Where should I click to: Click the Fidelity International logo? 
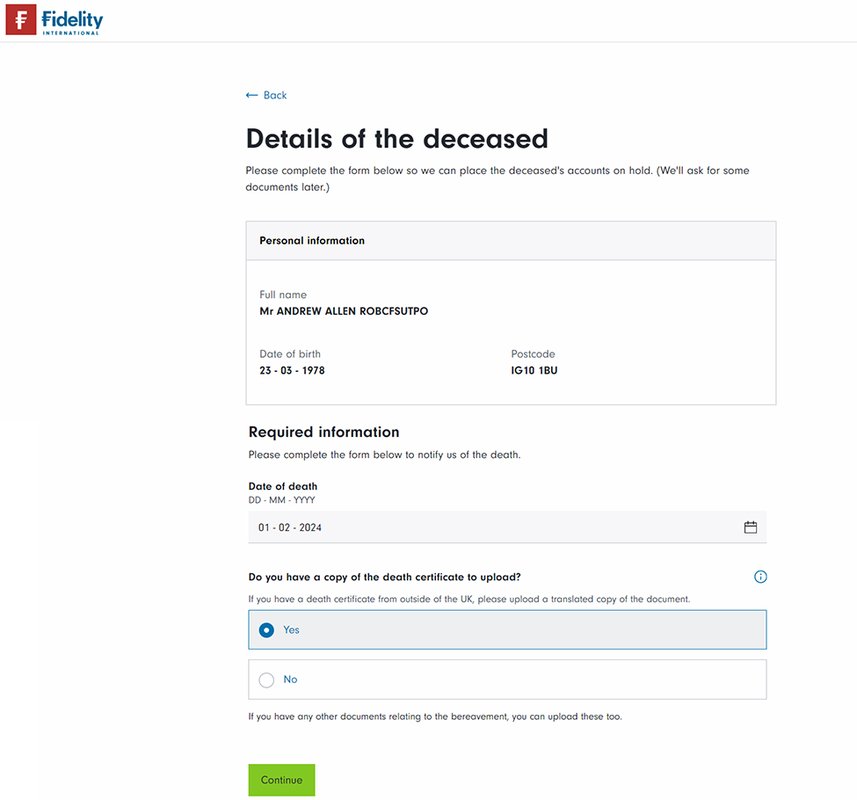(x=55, y=20)
